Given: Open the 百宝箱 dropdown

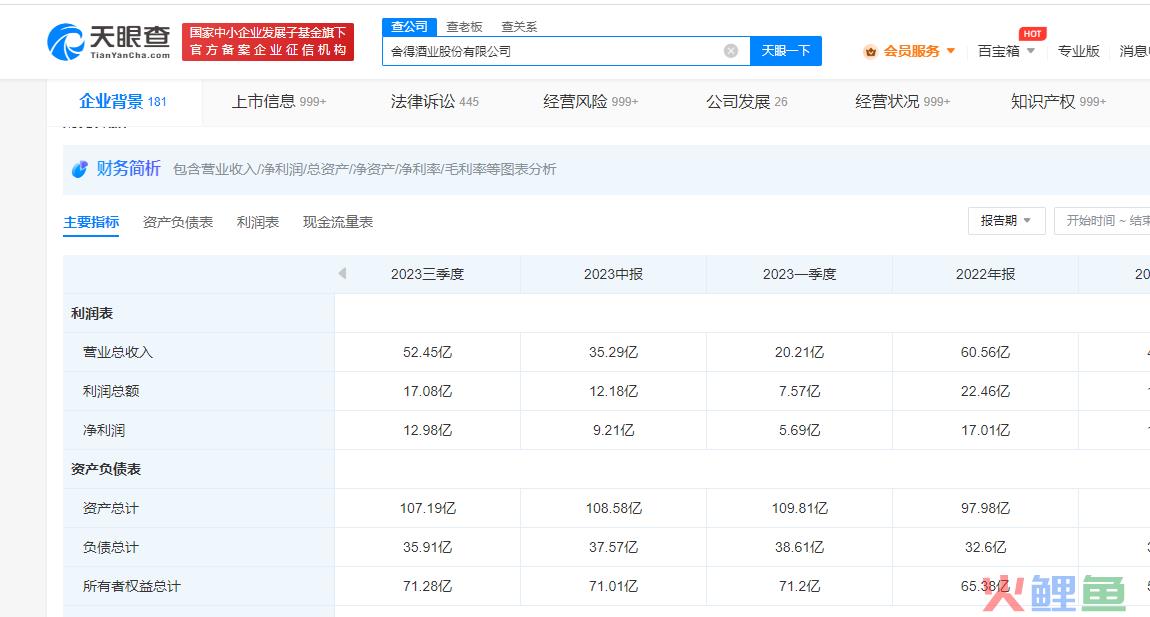Looking at the screenshot, I should point(1006,51).
